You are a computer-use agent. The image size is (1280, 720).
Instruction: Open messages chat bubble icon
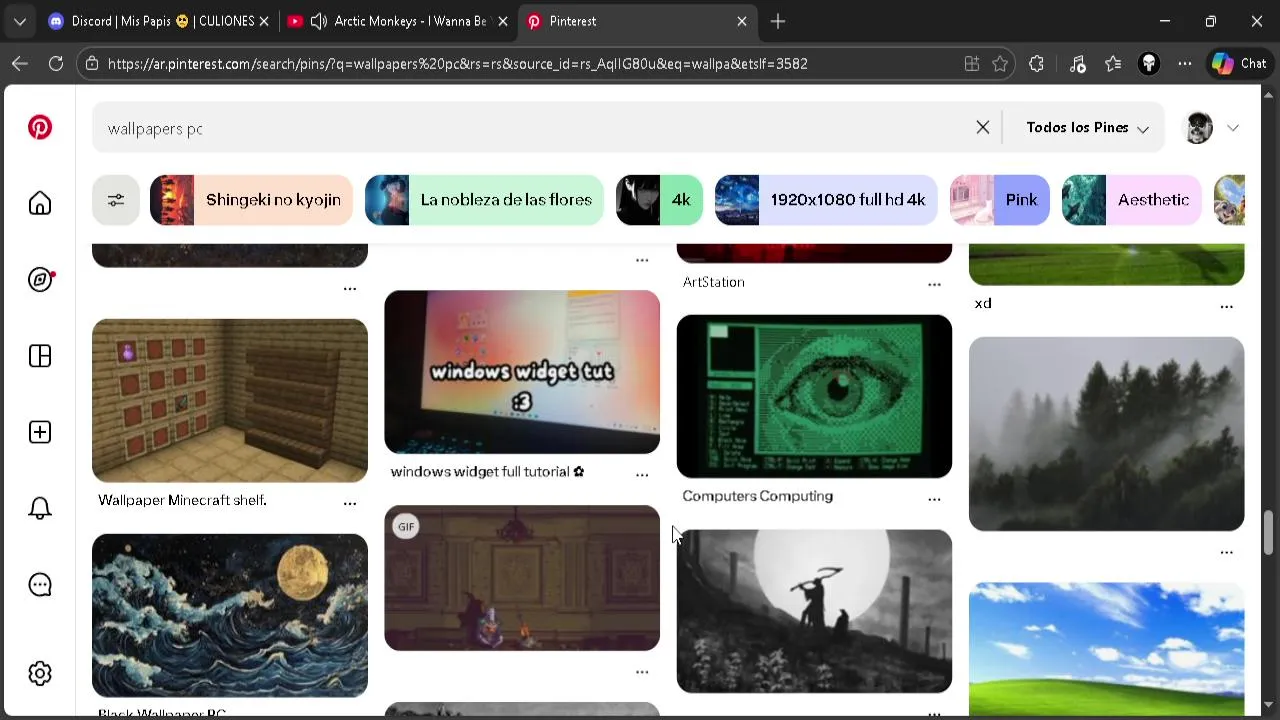coord(40,585)
